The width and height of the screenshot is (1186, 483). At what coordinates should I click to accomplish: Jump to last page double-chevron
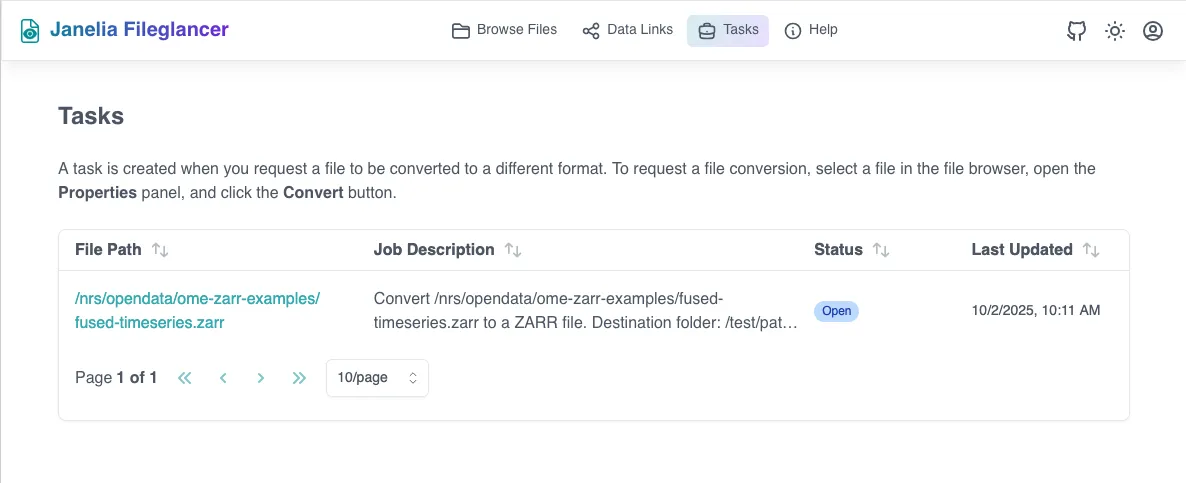(x=299, y=378)
